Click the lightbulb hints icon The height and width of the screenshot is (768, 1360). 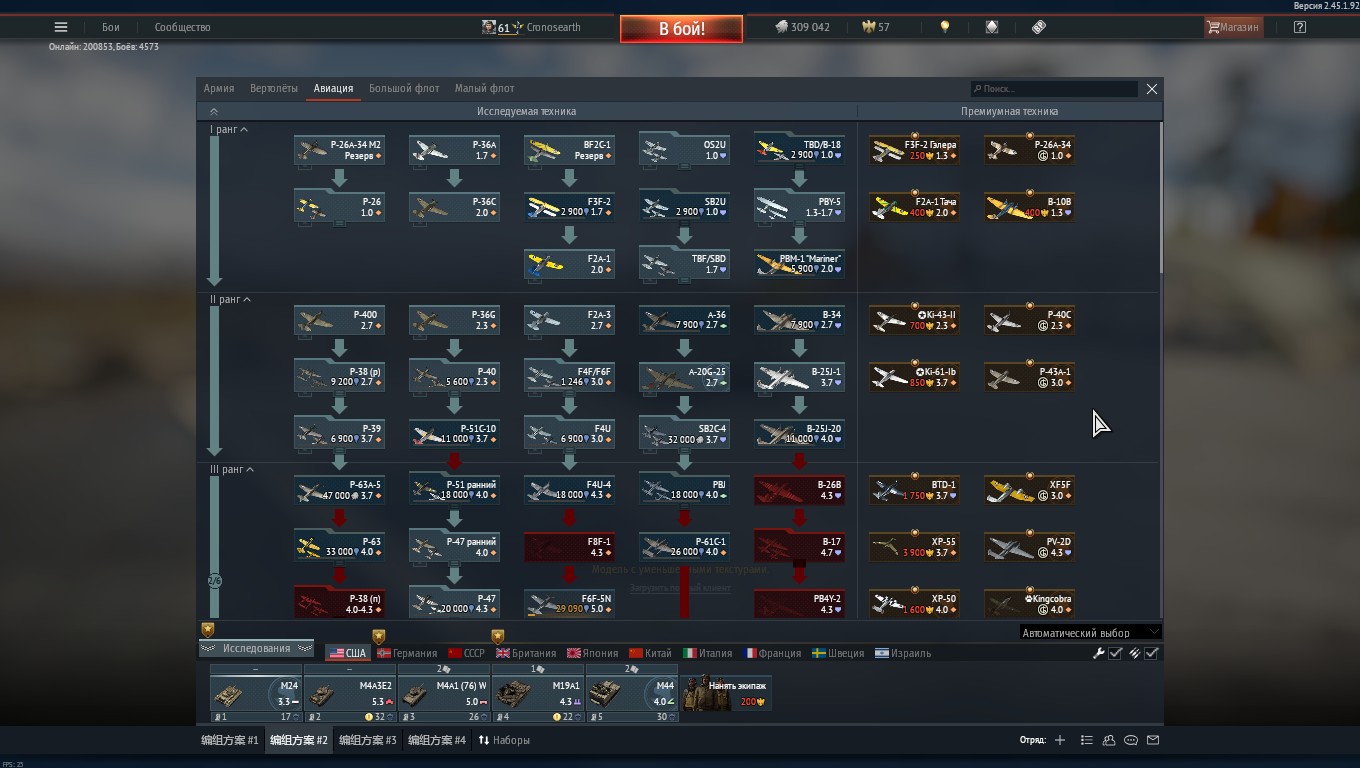click(945, 27)
